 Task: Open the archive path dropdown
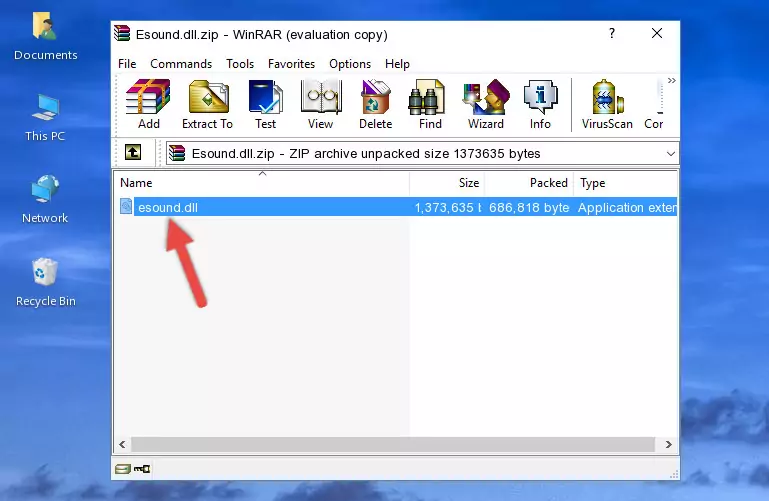click(x=670, y=153)
